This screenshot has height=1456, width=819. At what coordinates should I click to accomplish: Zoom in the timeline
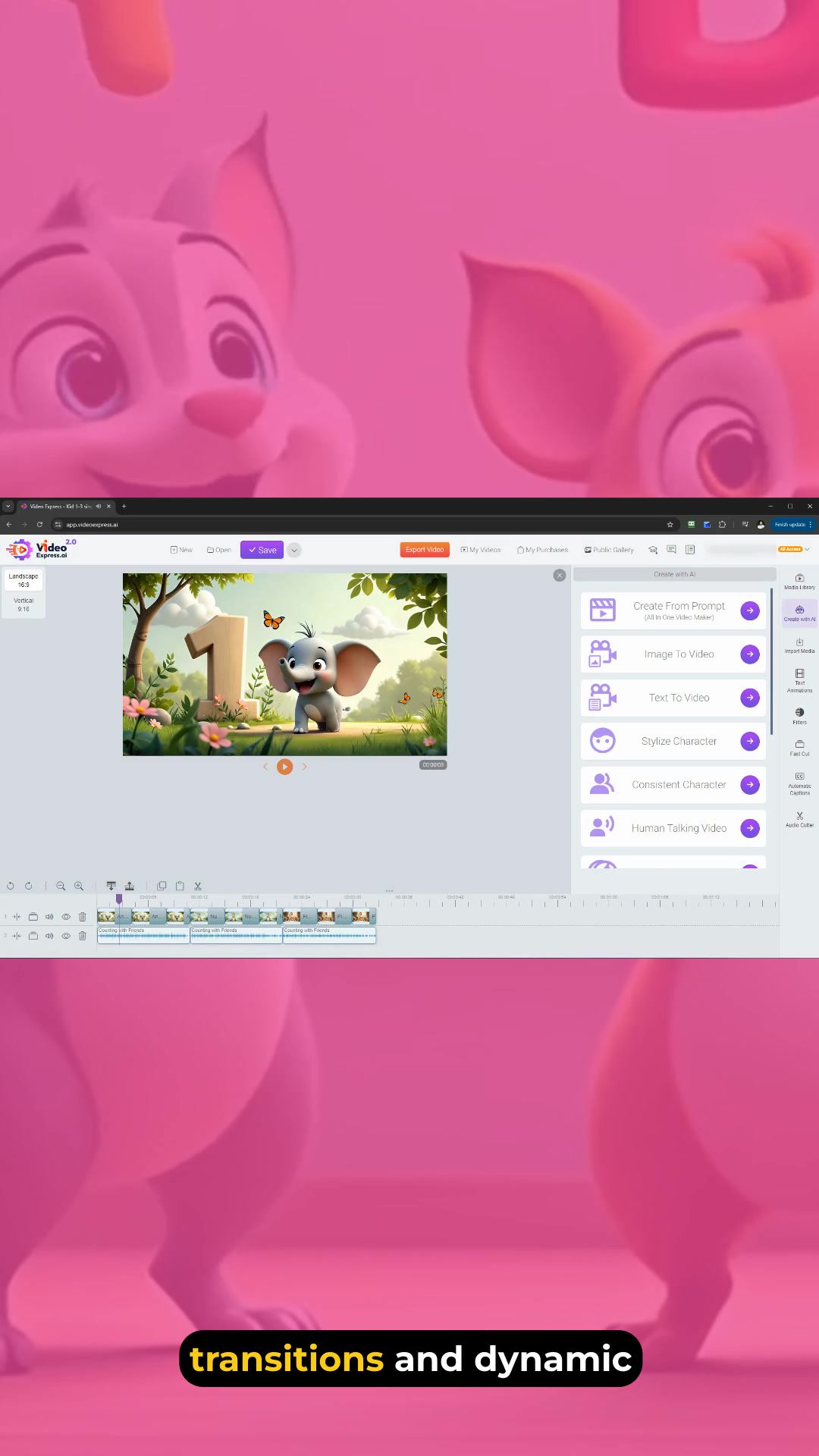coord(79,886)
